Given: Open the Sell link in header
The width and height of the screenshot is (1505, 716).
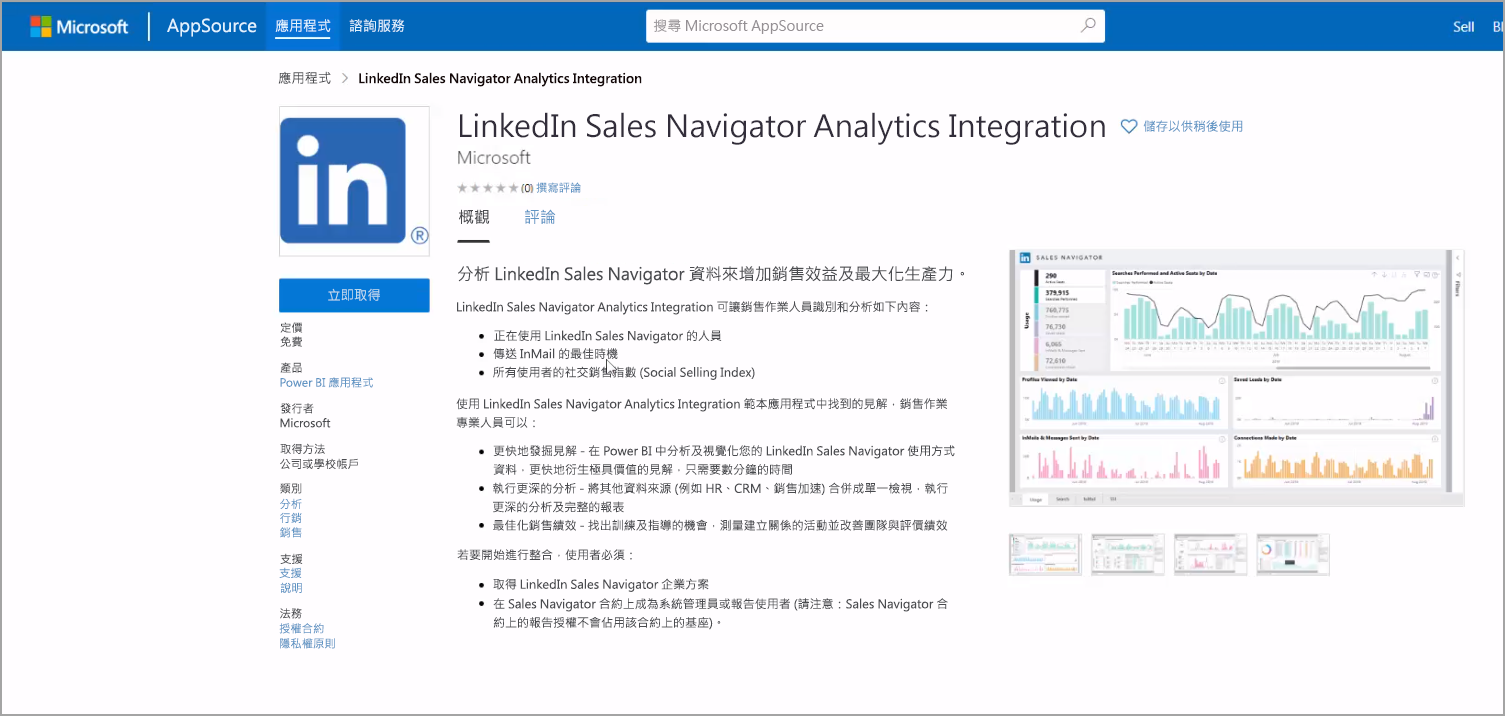Looking at the screenshot, I should click(1464, 27).
